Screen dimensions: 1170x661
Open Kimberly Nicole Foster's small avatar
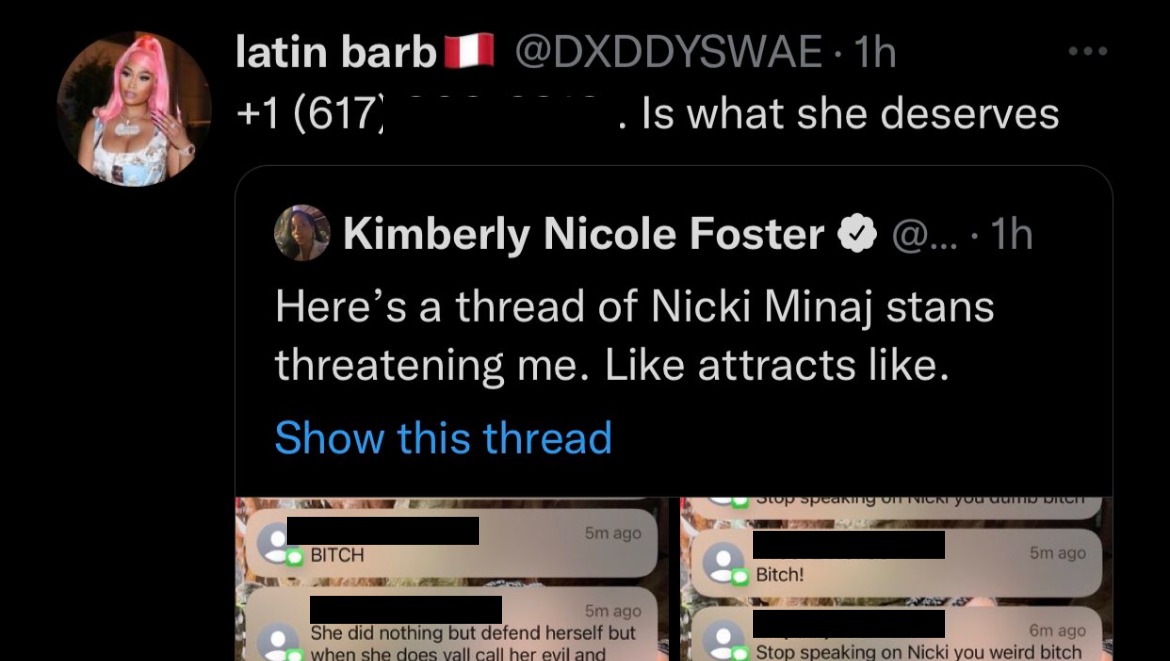302,233
